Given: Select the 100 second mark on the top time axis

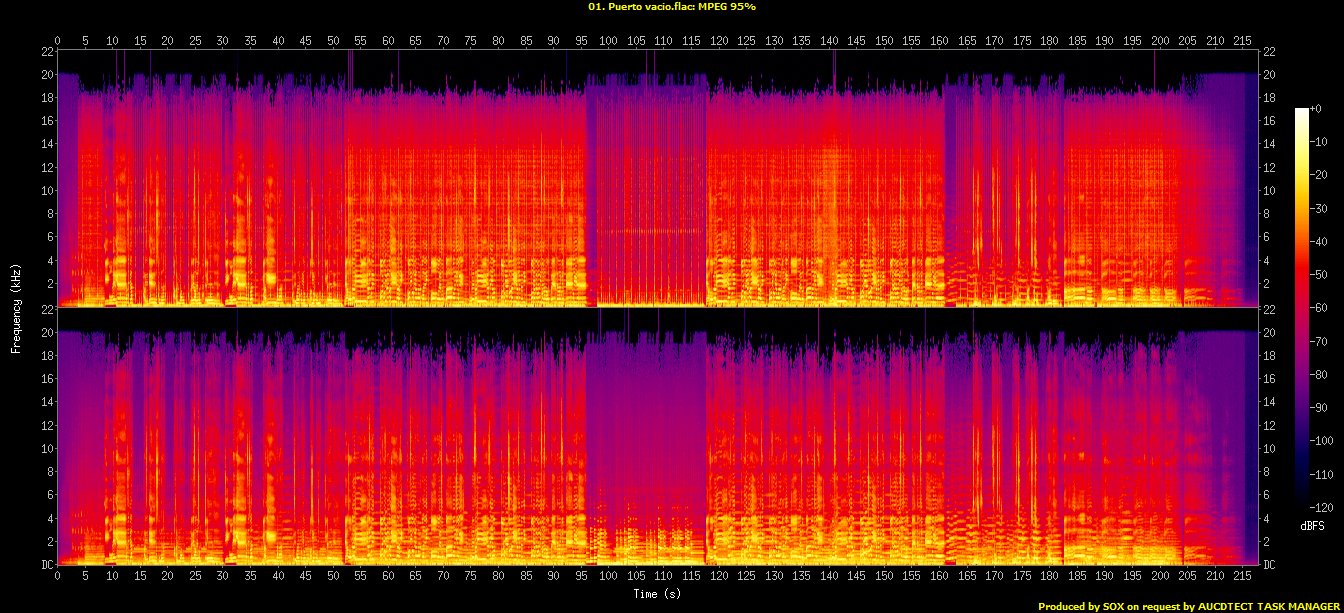Looking at the screenshot, I should (x=608, y=41).
